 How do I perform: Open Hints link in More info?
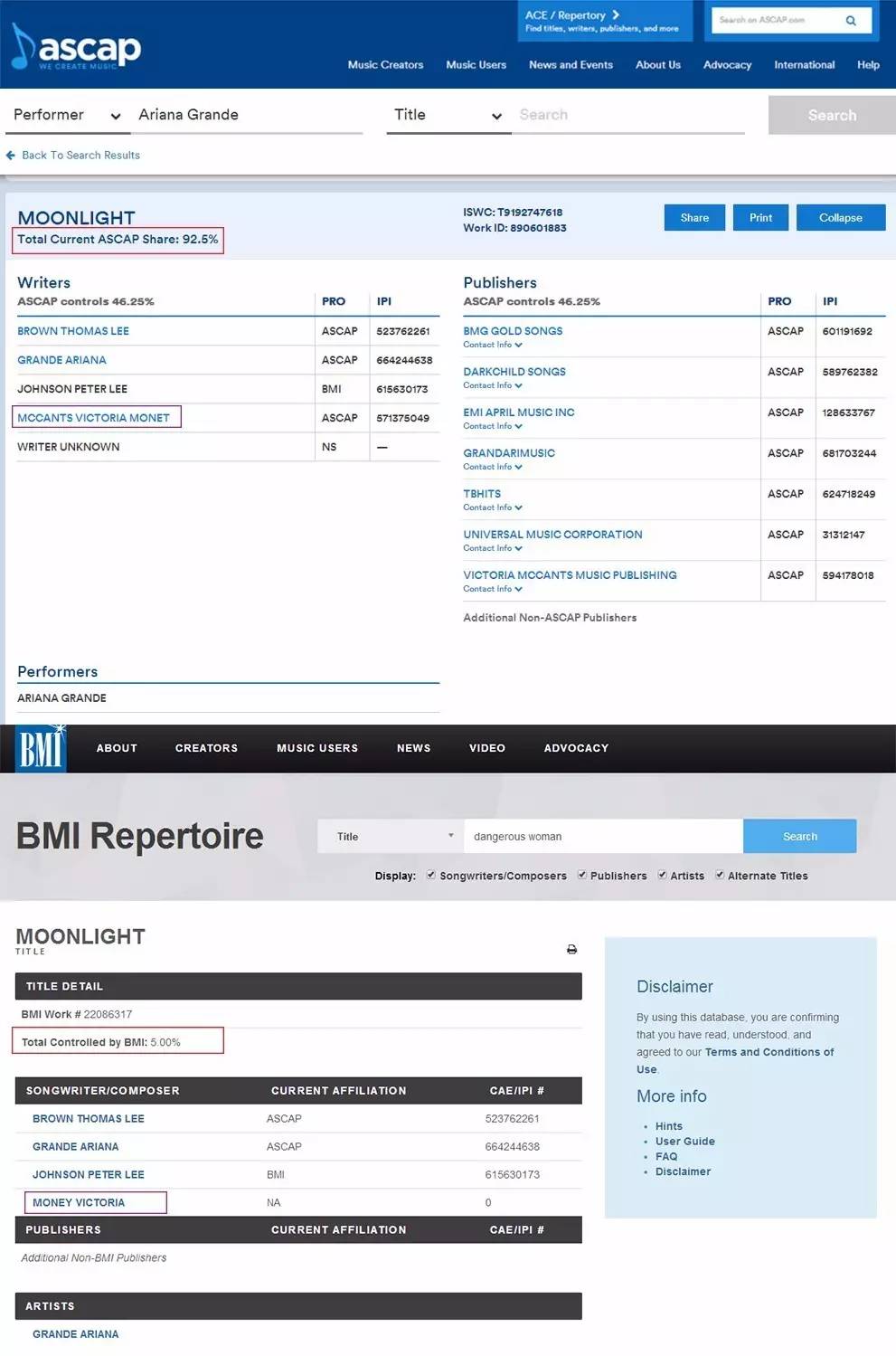pos(669,1126)
